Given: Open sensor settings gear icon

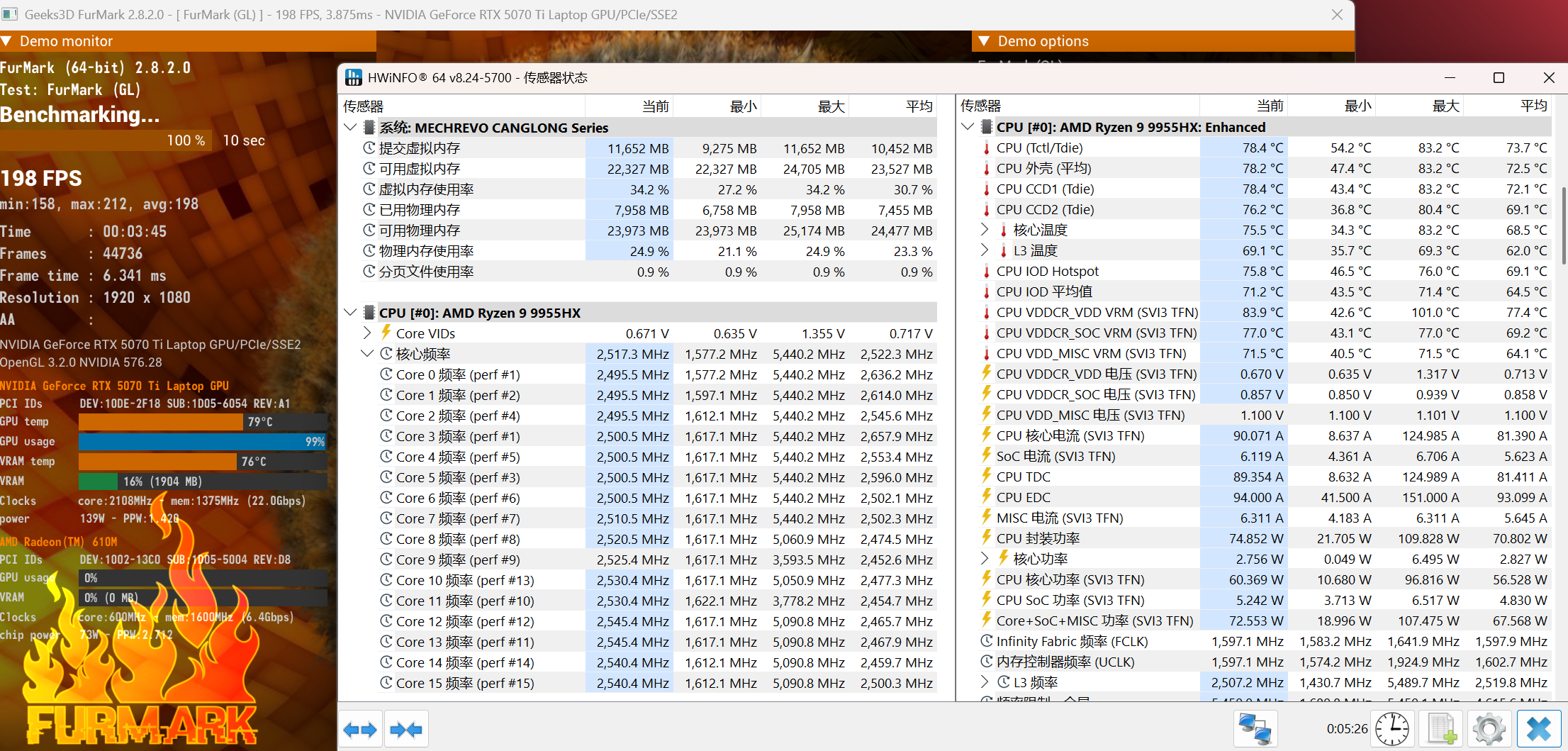Looking at the screenshot, I should (1489, 729).
